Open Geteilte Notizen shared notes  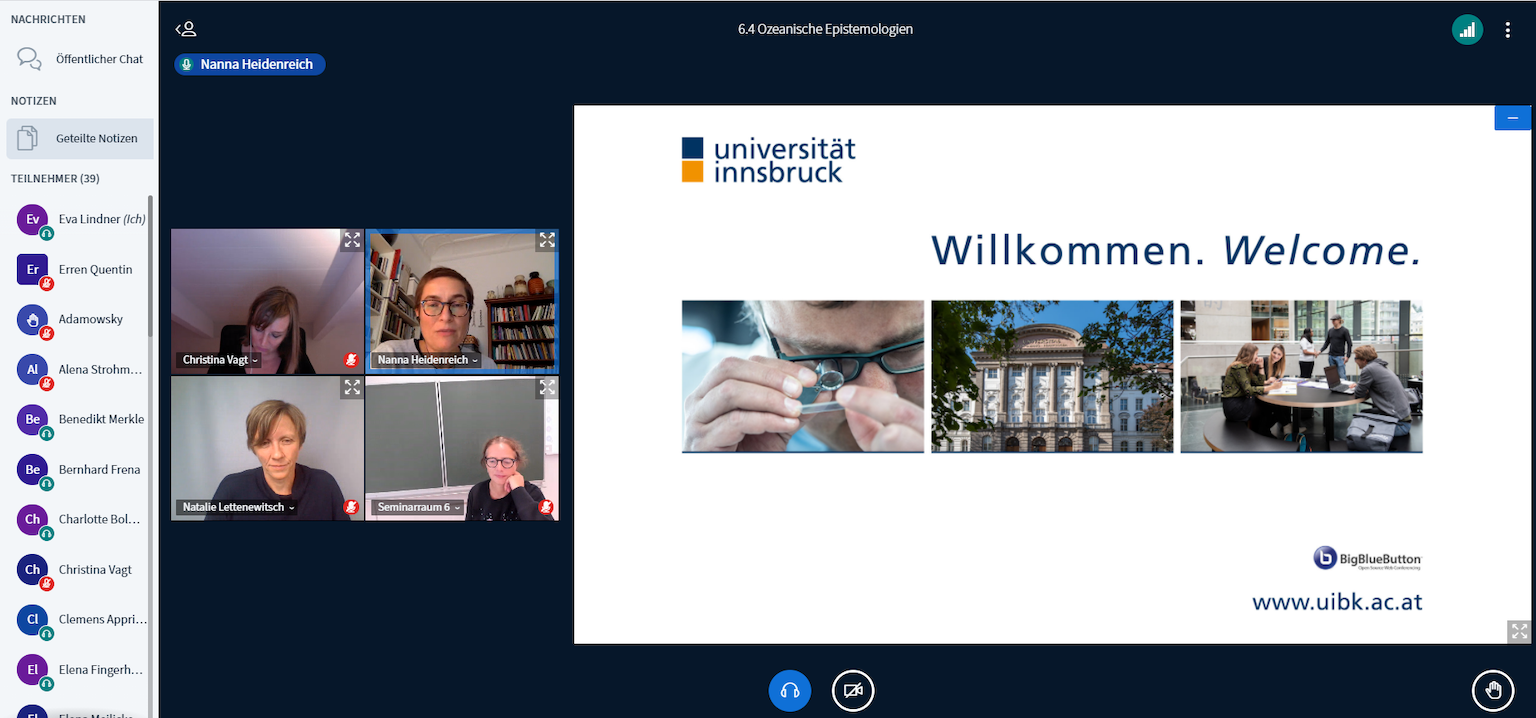point(80,139)
